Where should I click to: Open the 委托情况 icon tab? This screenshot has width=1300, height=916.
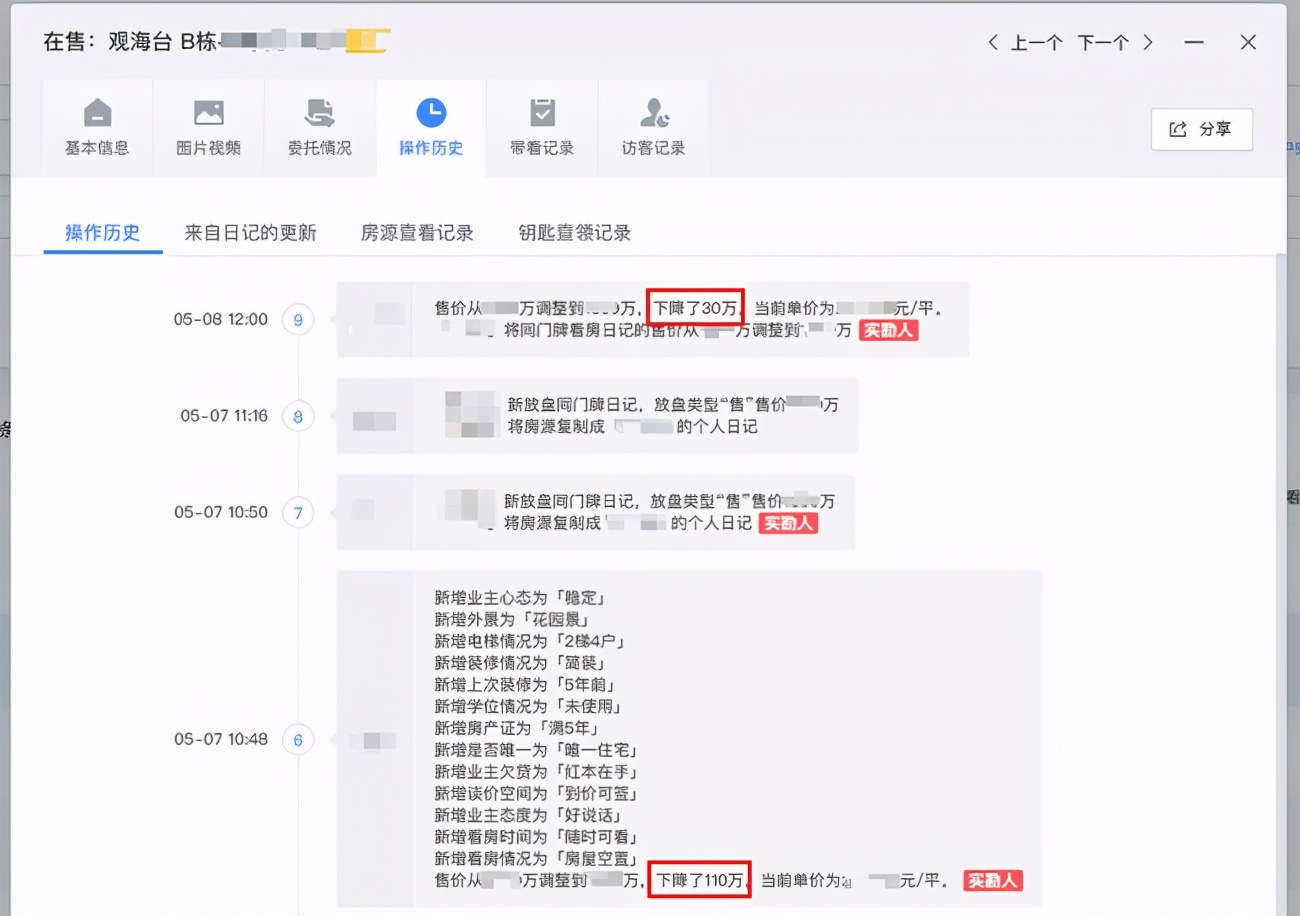[x=320, y=128]
